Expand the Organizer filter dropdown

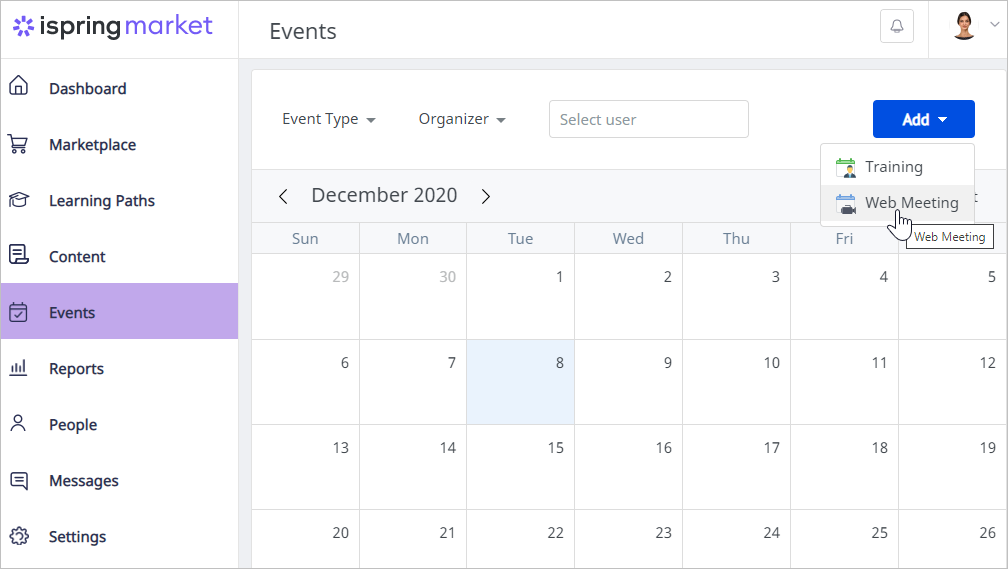(x=462, y=120)
